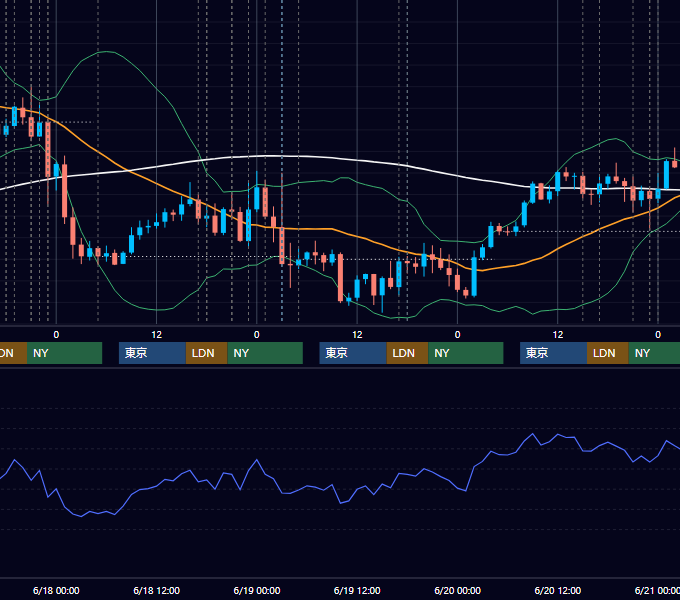Select the NY session block spanning 6/18 00:00

(65, 353)
